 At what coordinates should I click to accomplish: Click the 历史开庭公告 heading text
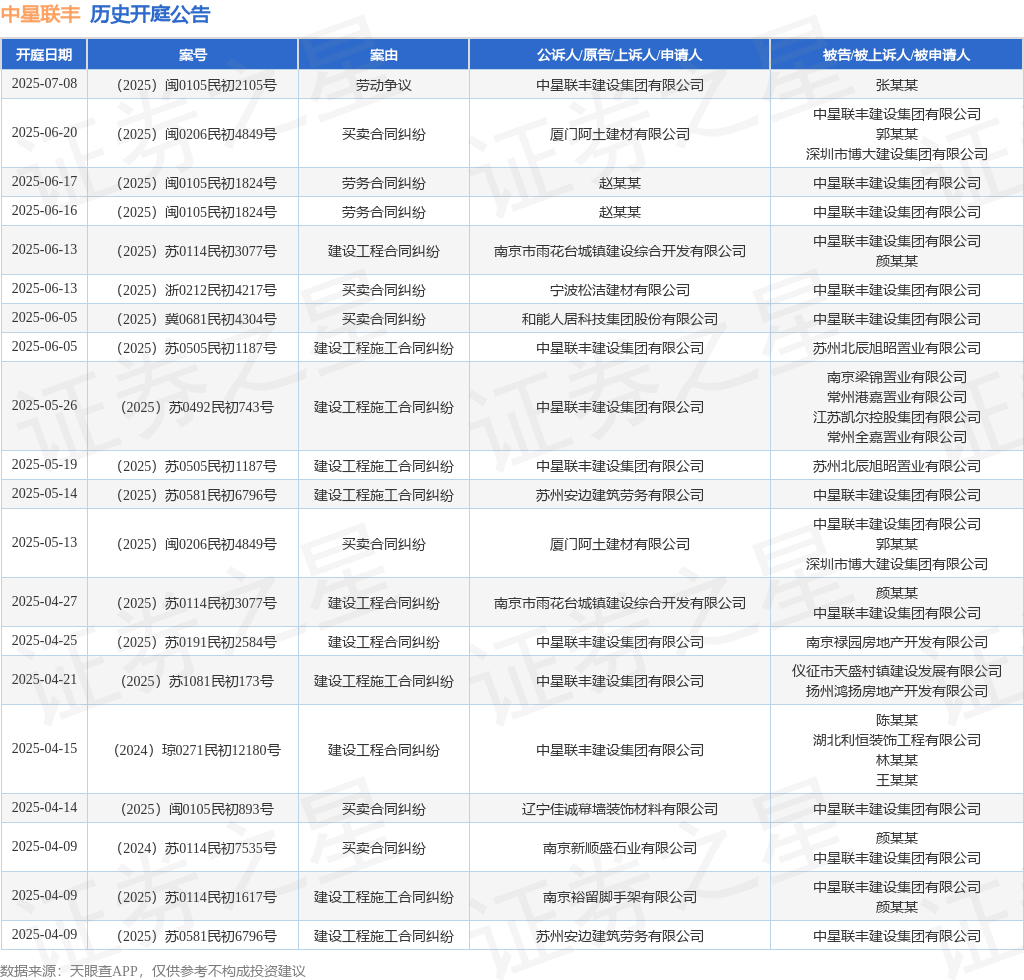[150, 15]
